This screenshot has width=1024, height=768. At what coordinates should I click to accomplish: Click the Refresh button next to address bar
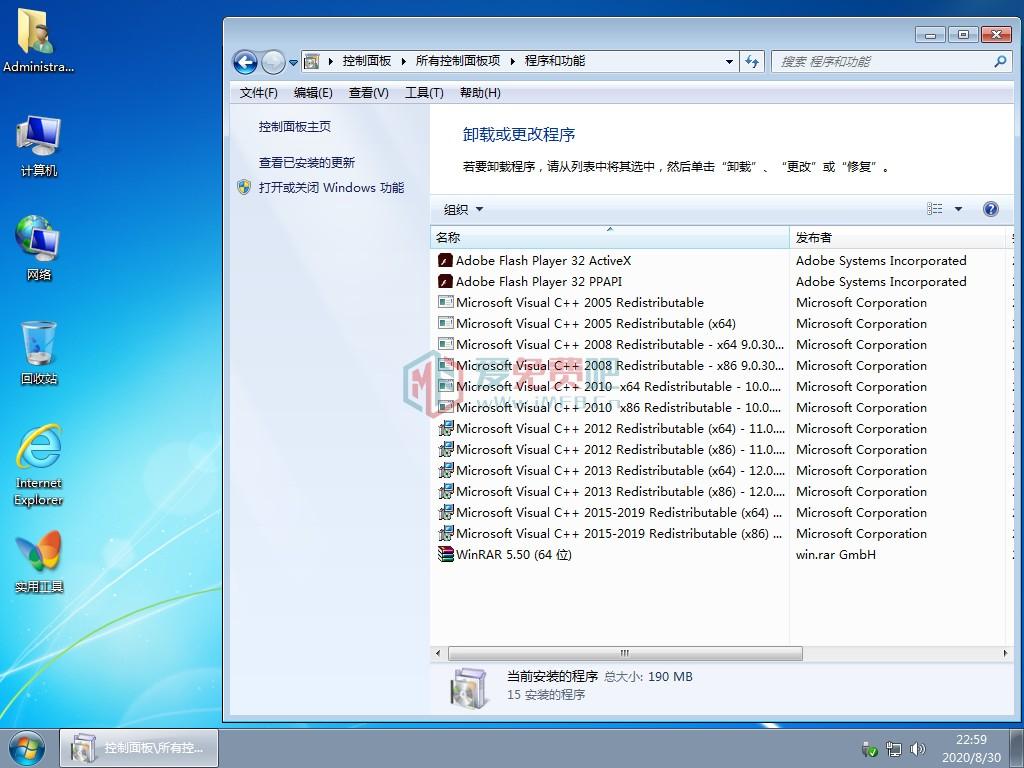[x=752, y=61]
